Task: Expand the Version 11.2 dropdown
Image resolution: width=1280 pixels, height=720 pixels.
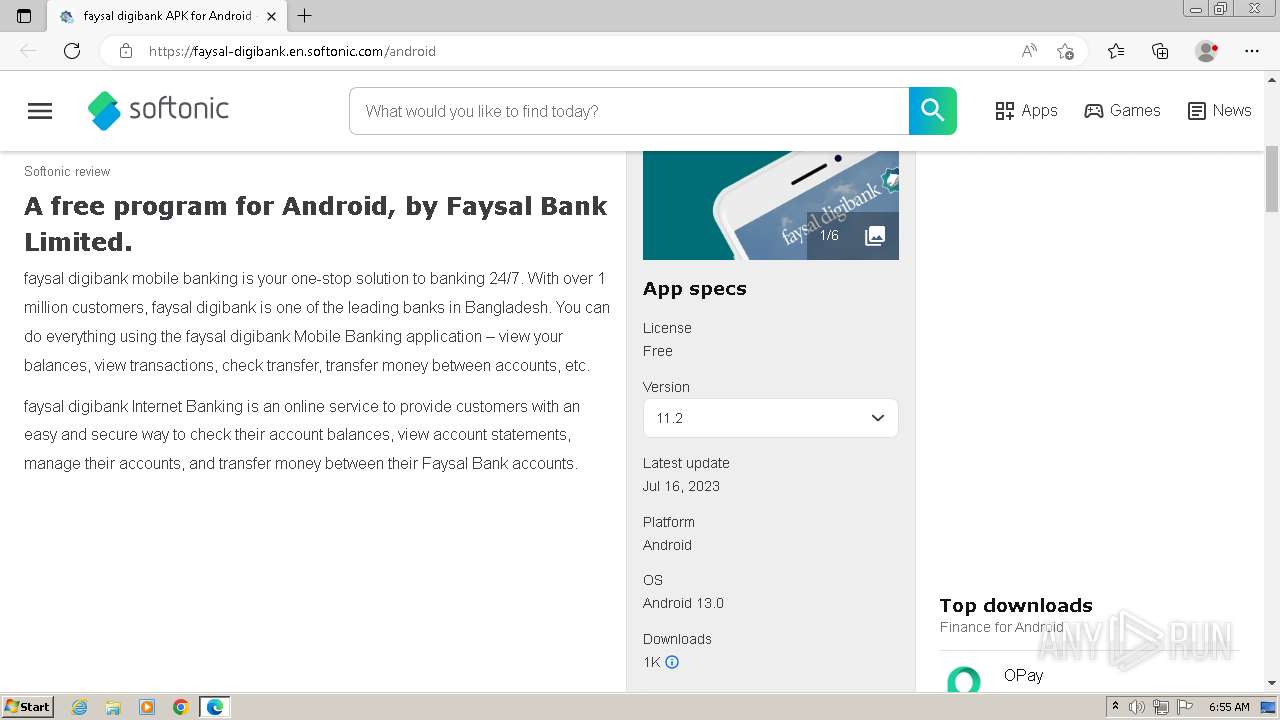Action: point(770,418)
